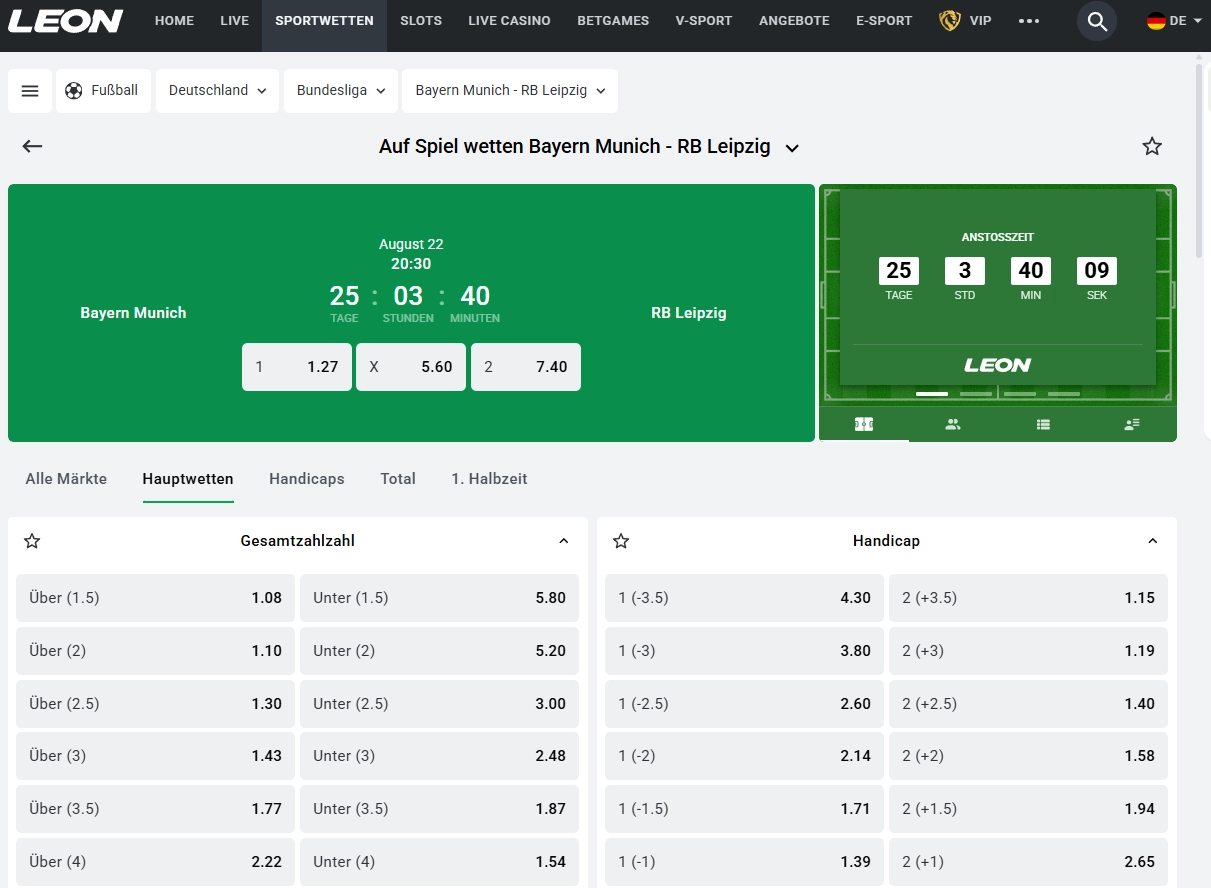Open the Deutschland country dropdown
Image resolution: width=1211 pixels, height=888 pixels.
(x=217, y=91)
